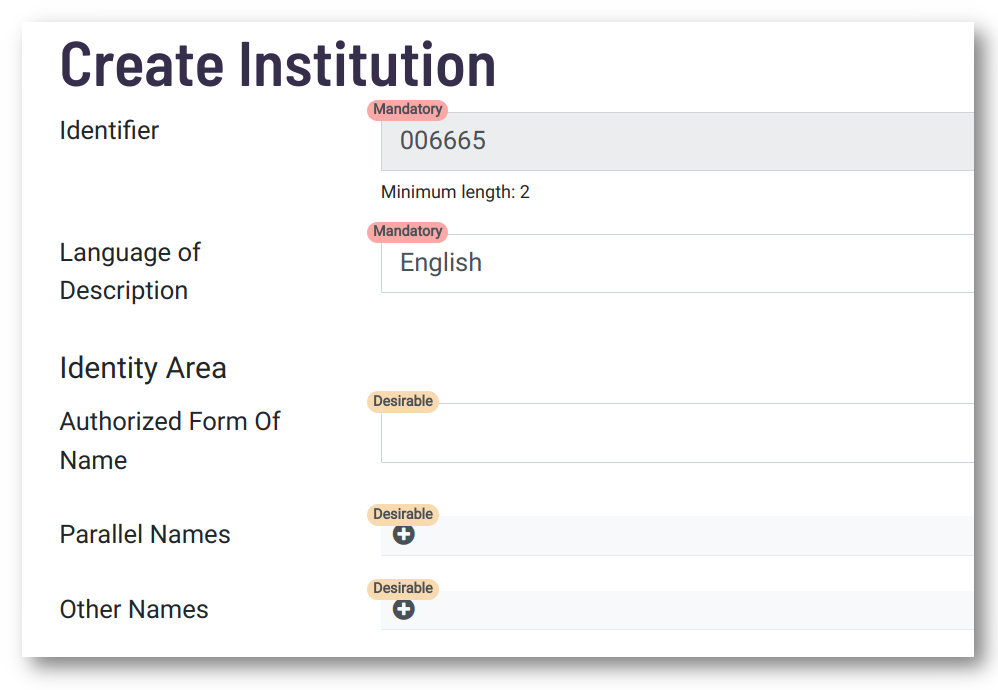The width and height of the screenshot is (998, 690).
Task: Select the Identifier field label
Action: (x=109, y=130)
